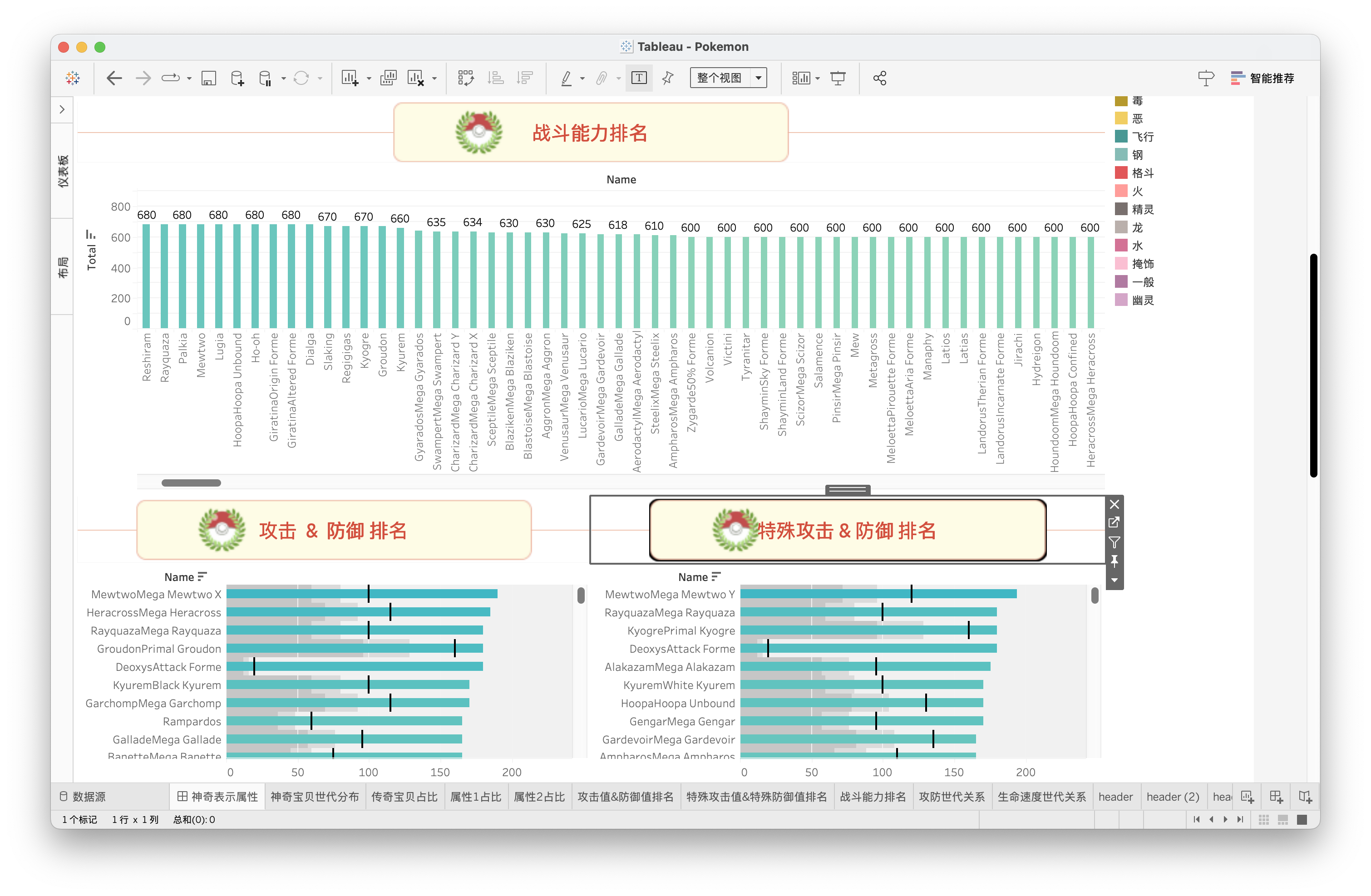Pause auto updates for data source
1371x896 pixels.
[265, 78]
